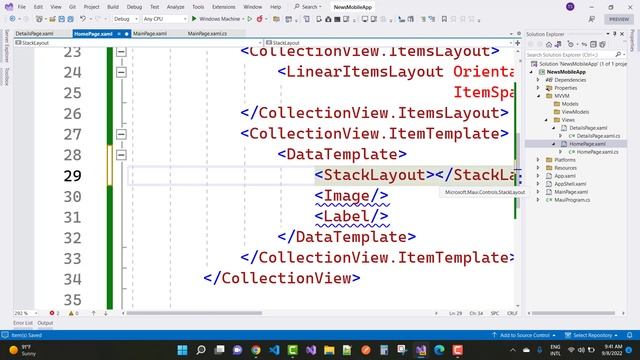Open the Windows Start menu
The height and width of the screenshot is (360, 640).
click(x=182, y=350)
